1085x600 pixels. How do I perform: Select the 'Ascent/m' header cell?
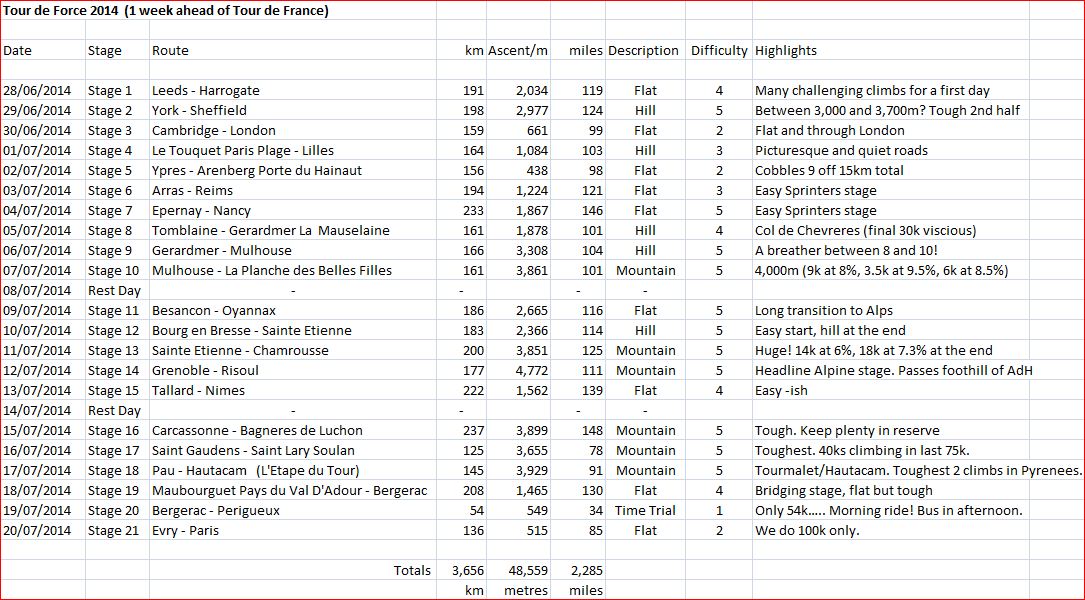(518, 51)
